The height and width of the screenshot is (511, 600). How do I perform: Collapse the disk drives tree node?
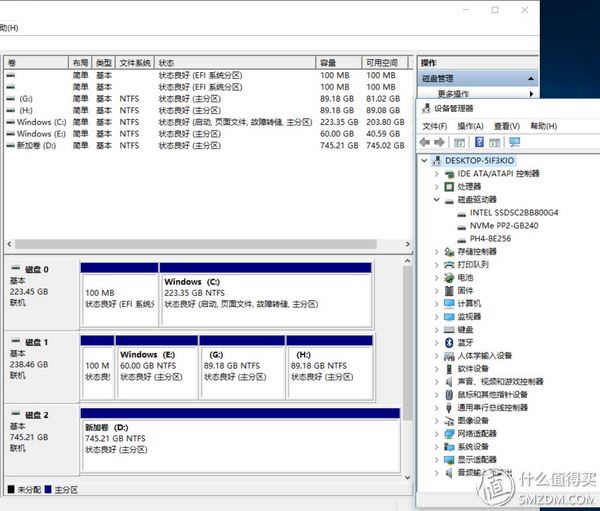click(x=436, y=199)
